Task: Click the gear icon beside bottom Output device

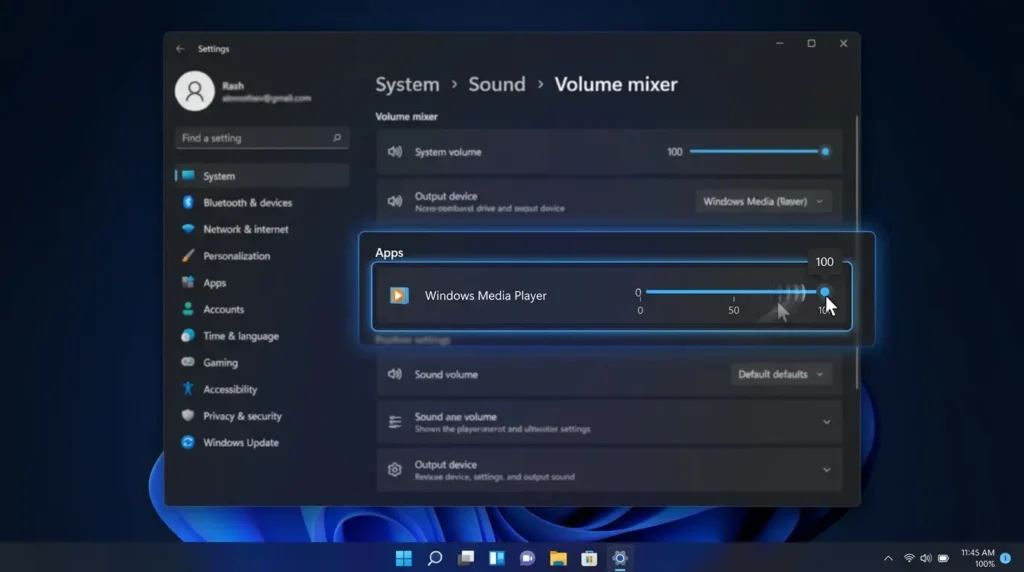Action: click(394, 469)
